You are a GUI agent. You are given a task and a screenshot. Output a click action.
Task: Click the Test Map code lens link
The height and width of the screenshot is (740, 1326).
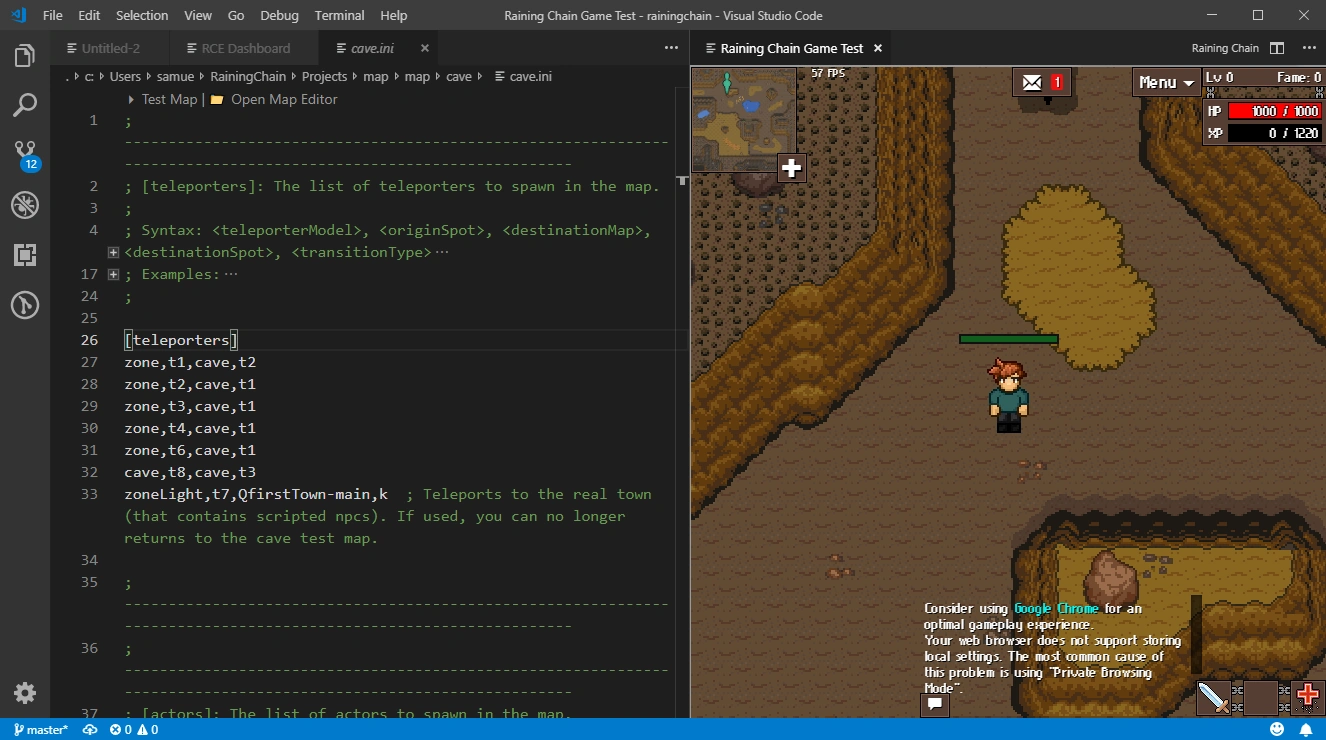click(169, 100)
